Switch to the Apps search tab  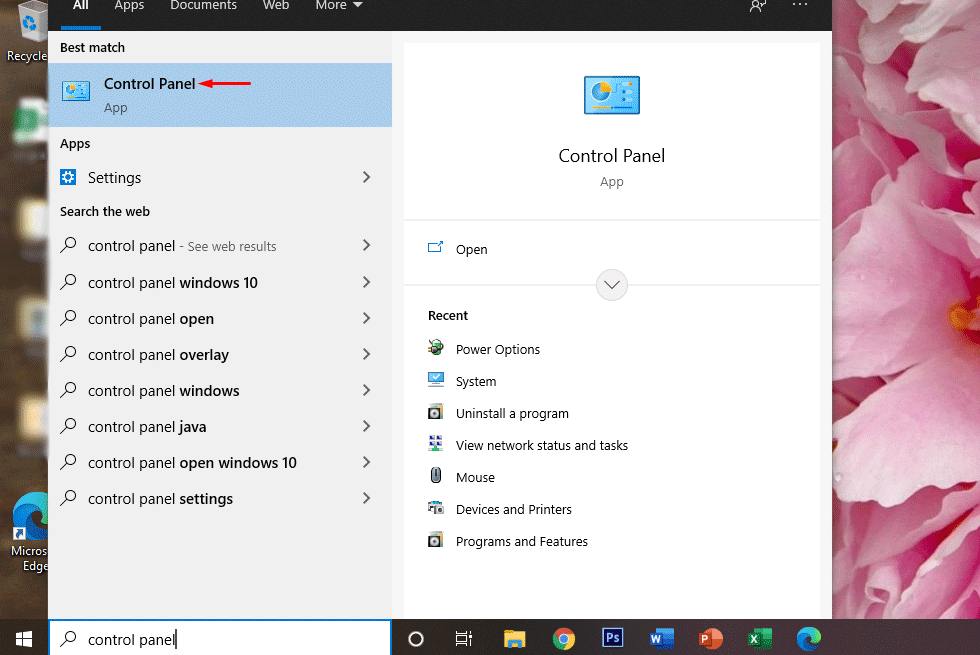tap(129, 6)
